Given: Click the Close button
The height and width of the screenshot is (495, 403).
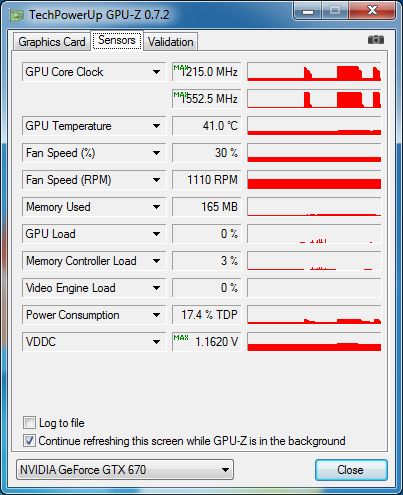Looking at the screenshot, I should [x=351, y=470].
